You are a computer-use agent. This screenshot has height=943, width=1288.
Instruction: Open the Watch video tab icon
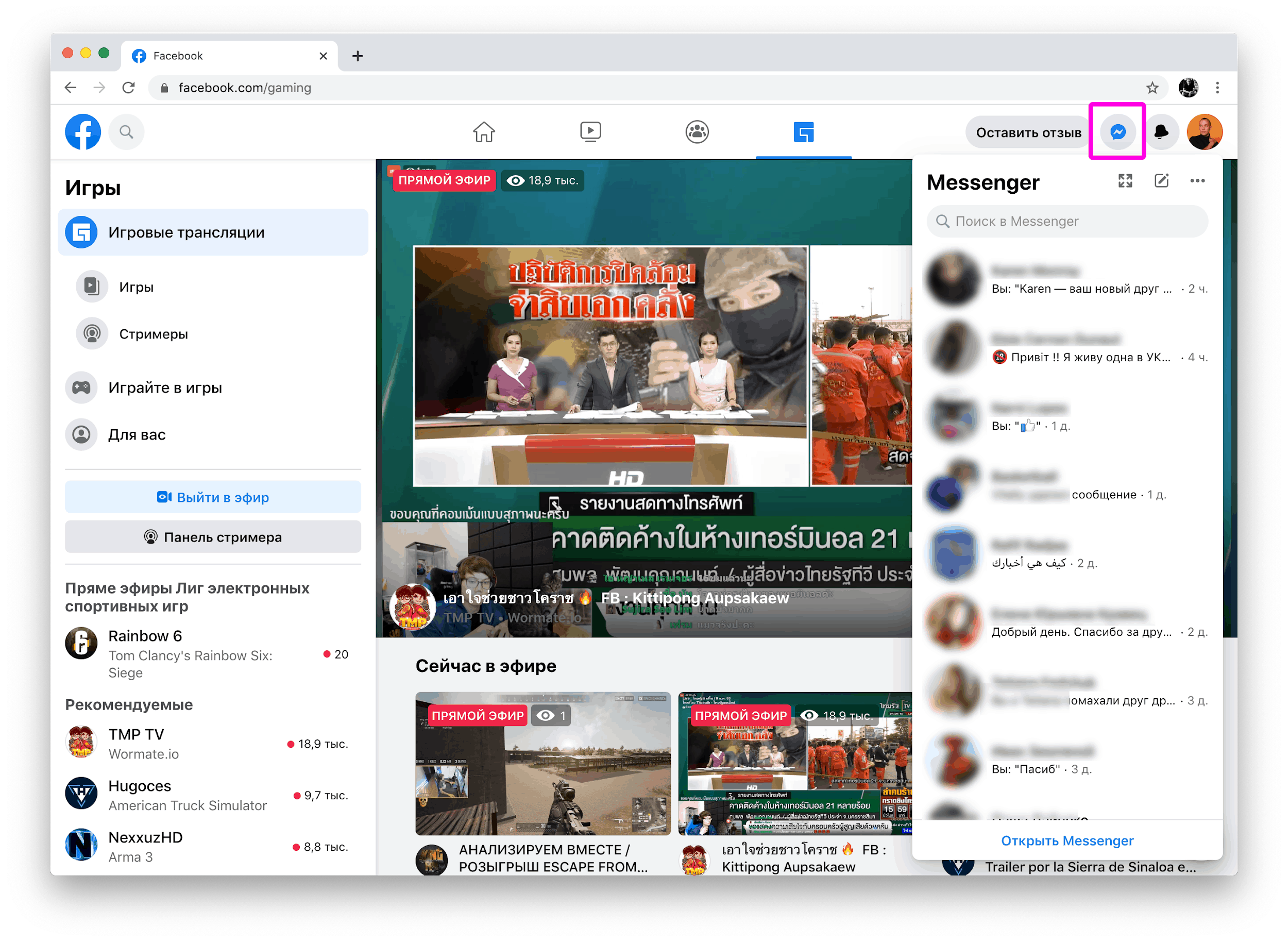coord(590,132)
